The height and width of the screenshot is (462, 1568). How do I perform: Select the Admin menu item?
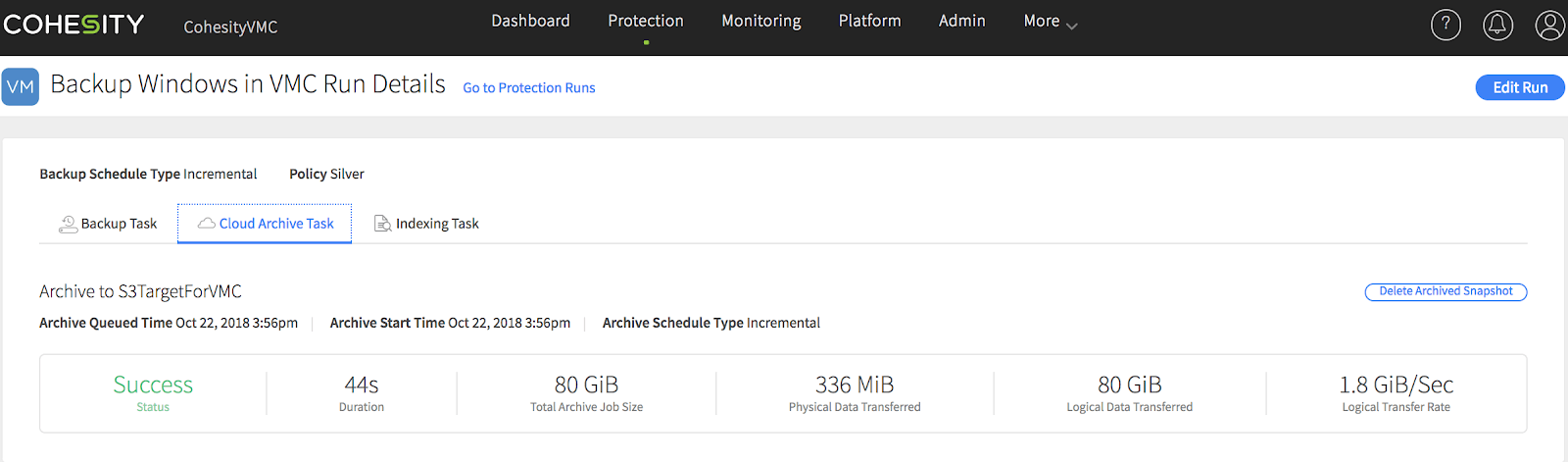point(961,21)
